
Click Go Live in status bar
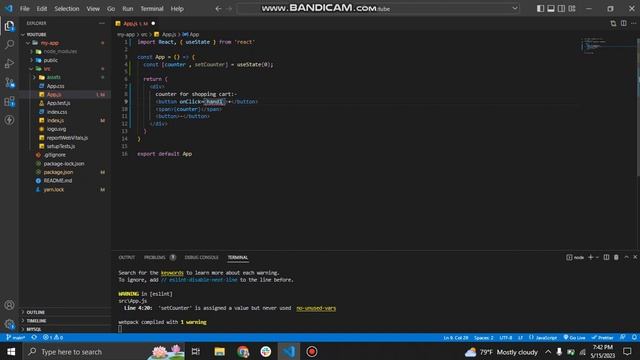(574, 338)
